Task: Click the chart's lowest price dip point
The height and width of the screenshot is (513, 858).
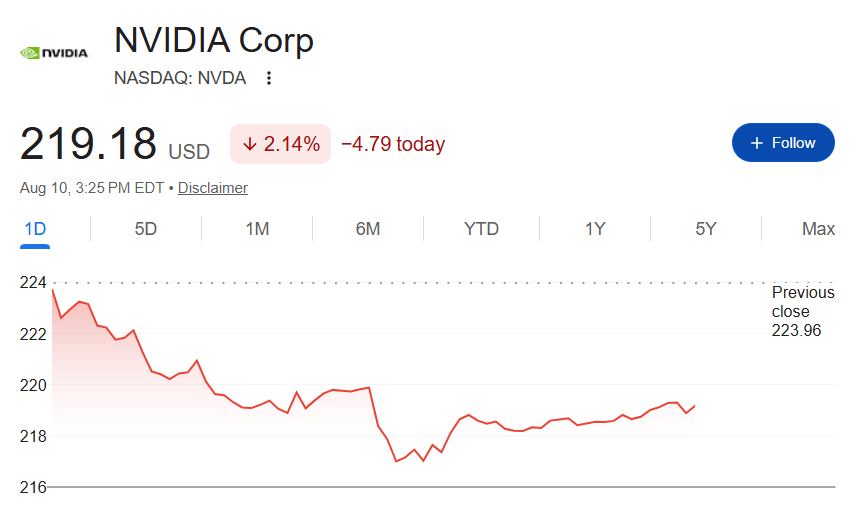Action: 396,462
